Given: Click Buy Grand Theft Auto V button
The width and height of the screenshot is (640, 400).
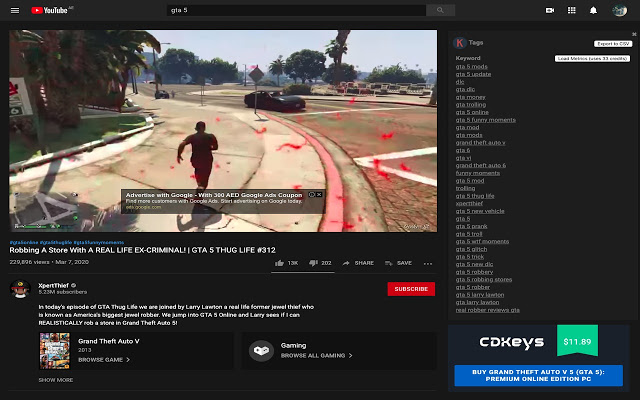Looking at the screenshot, I should click(538, 376).
